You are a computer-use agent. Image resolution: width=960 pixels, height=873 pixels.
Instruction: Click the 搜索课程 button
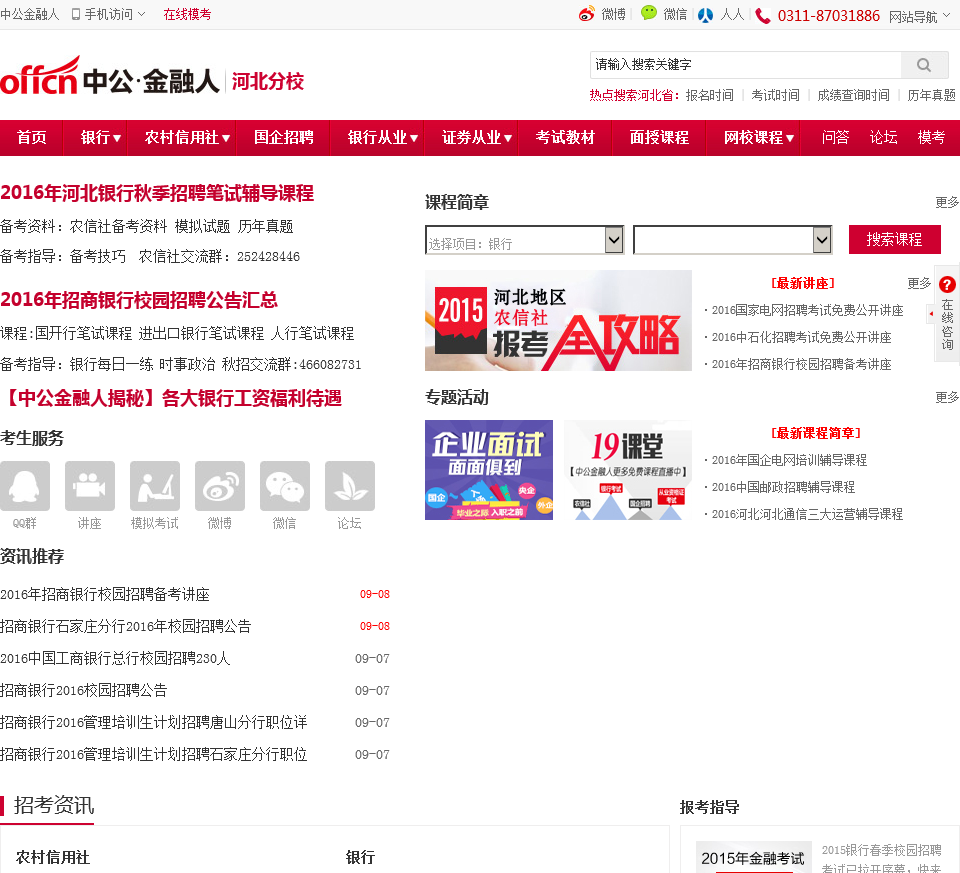(894, 239)
